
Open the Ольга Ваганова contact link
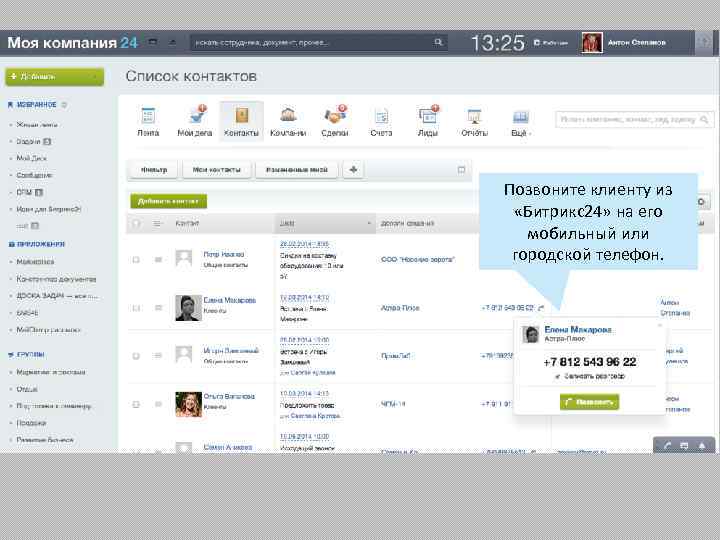pyautogui.click(x=229, y=396)
